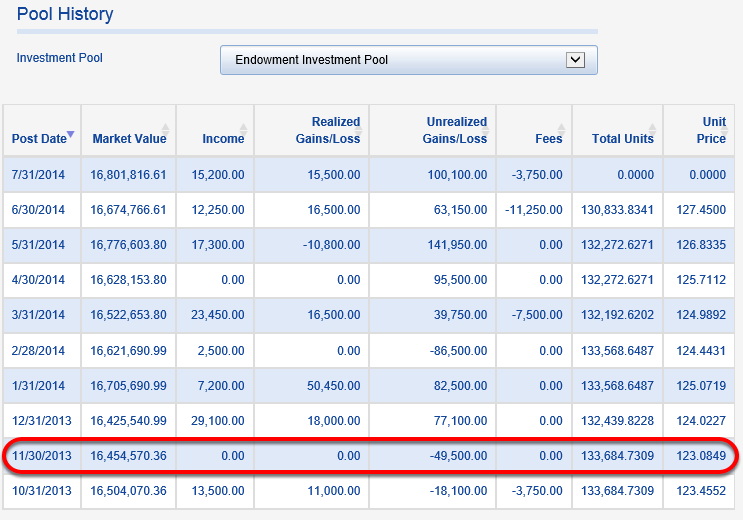The width and height of the screenshot is (743, 520).
Task: Sort by Unit Price column icon
Action: [x=725, y=130]
